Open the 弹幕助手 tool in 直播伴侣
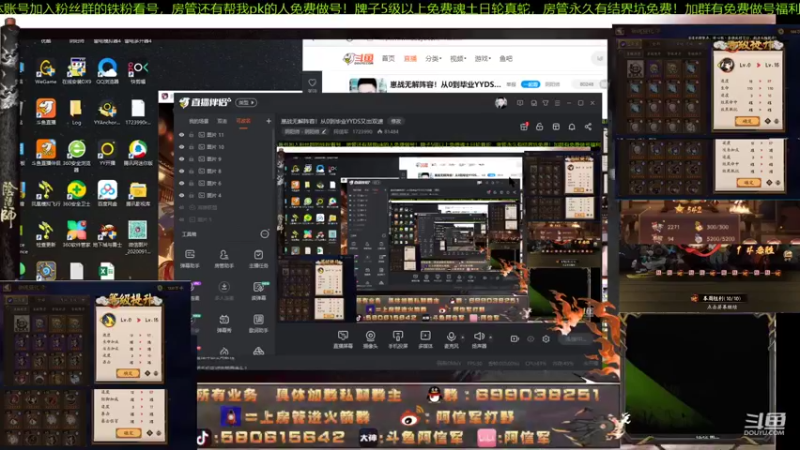 pyautogui.click(x=190, y=259)
